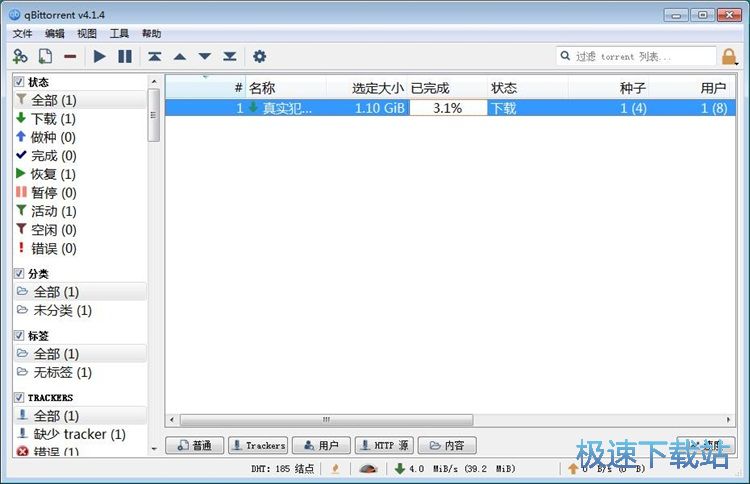The height and width of the screenshot is (484, 750).
Task: Click the sidebar scroll down arrow
Action: [154, 449]
